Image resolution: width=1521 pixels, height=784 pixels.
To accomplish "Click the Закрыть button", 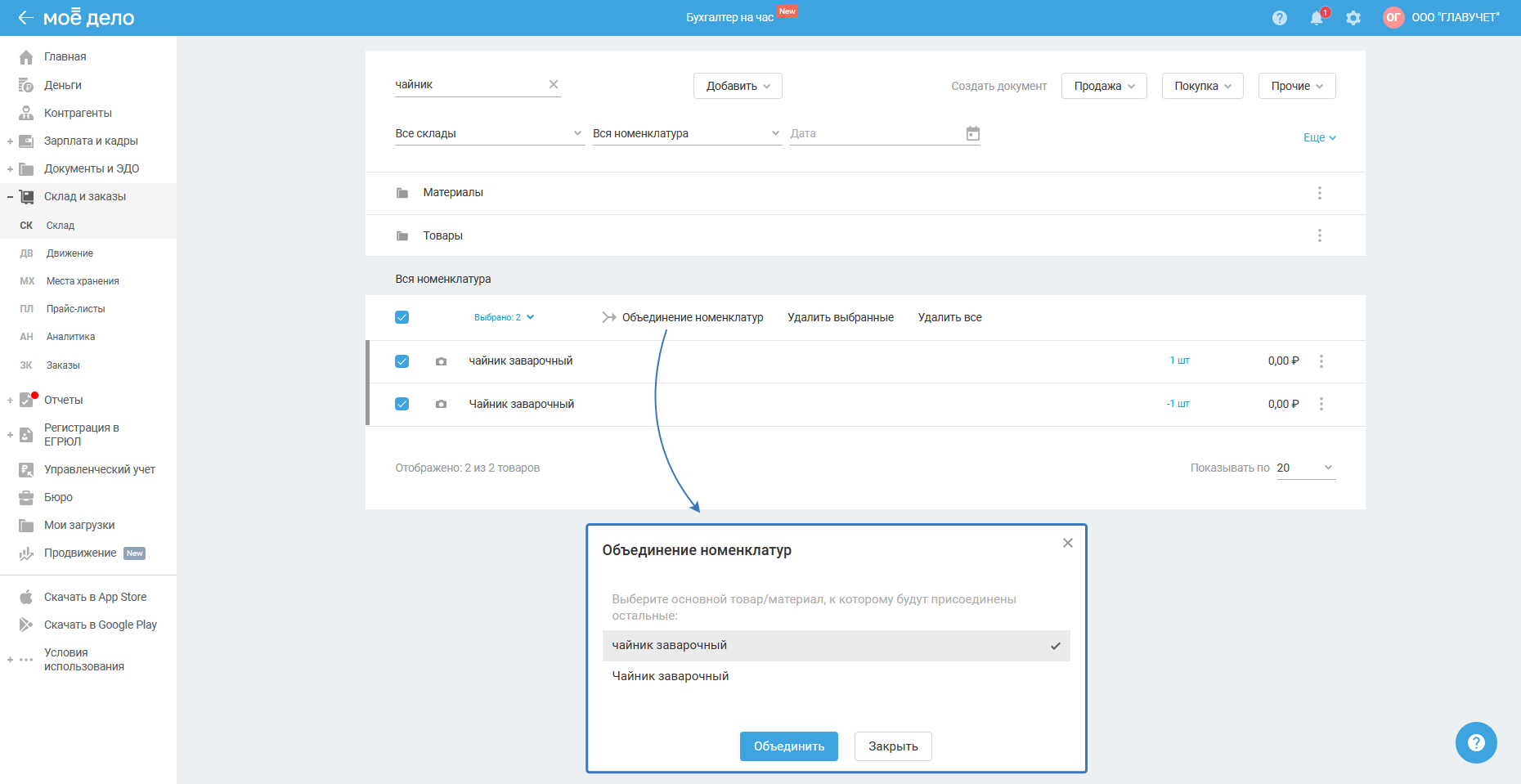I will tap(893, 746).
